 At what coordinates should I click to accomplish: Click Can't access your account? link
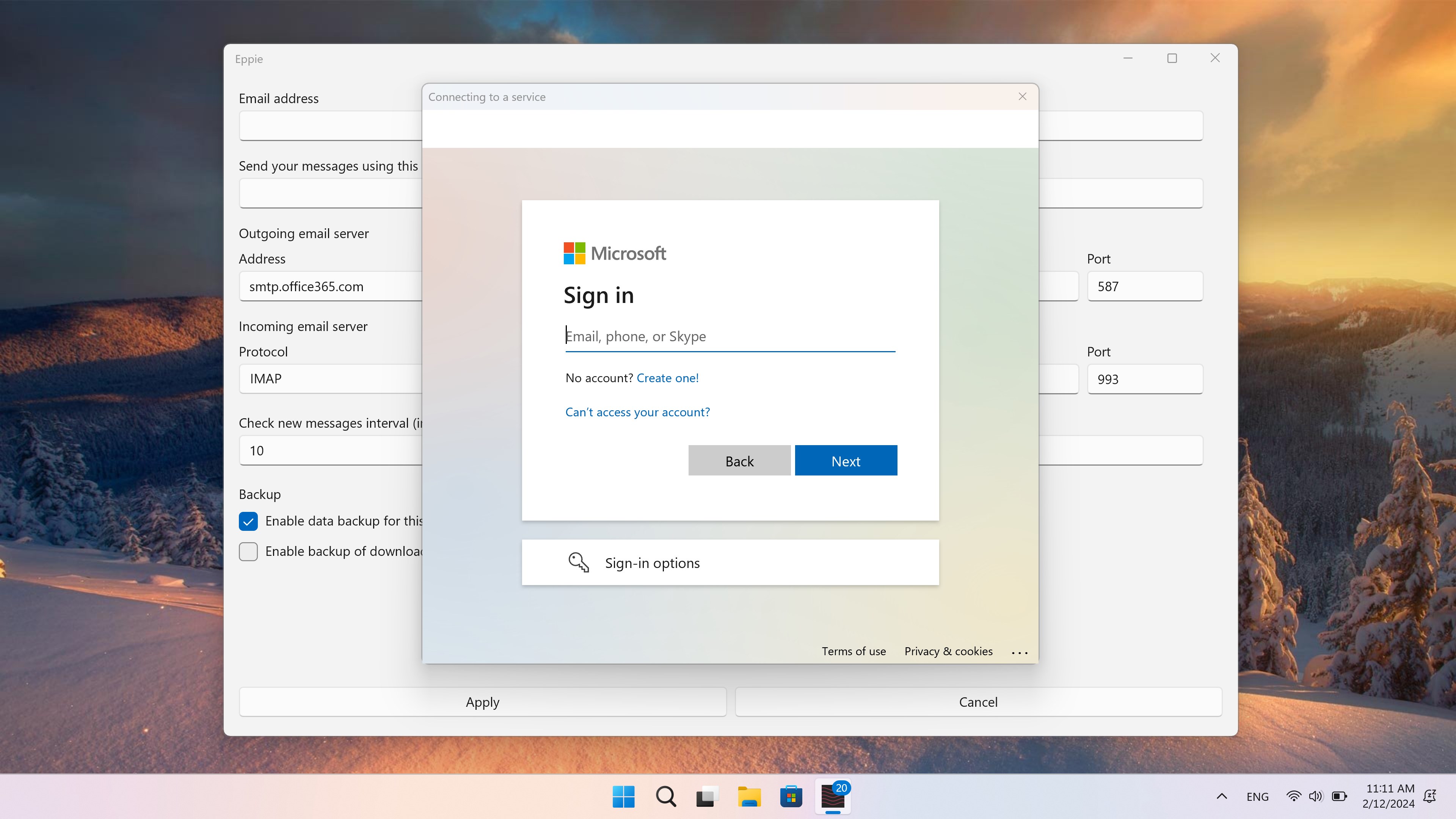(x=637, y=412)
